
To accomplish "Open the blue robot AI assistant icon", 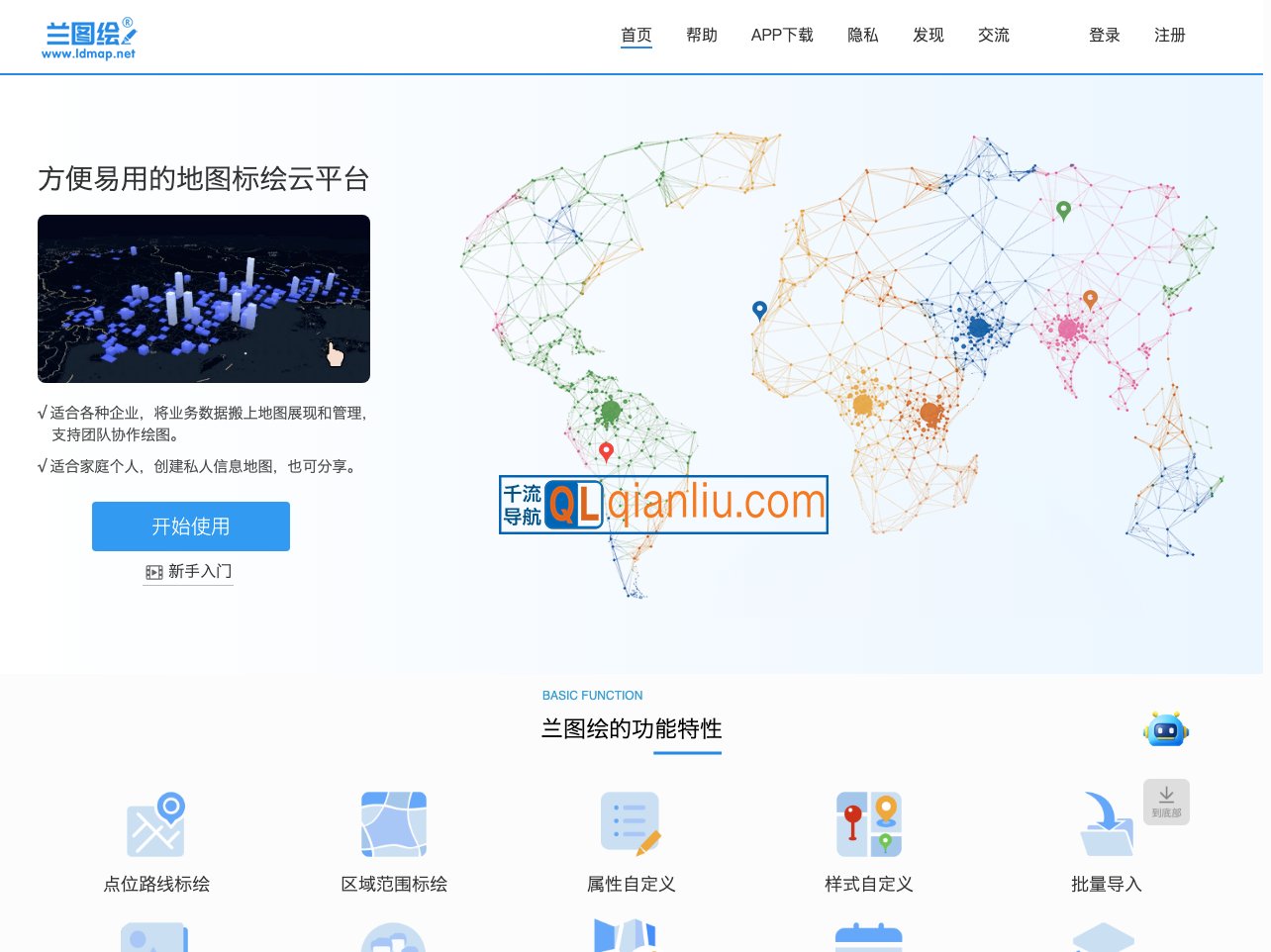I will point(1165,728).
